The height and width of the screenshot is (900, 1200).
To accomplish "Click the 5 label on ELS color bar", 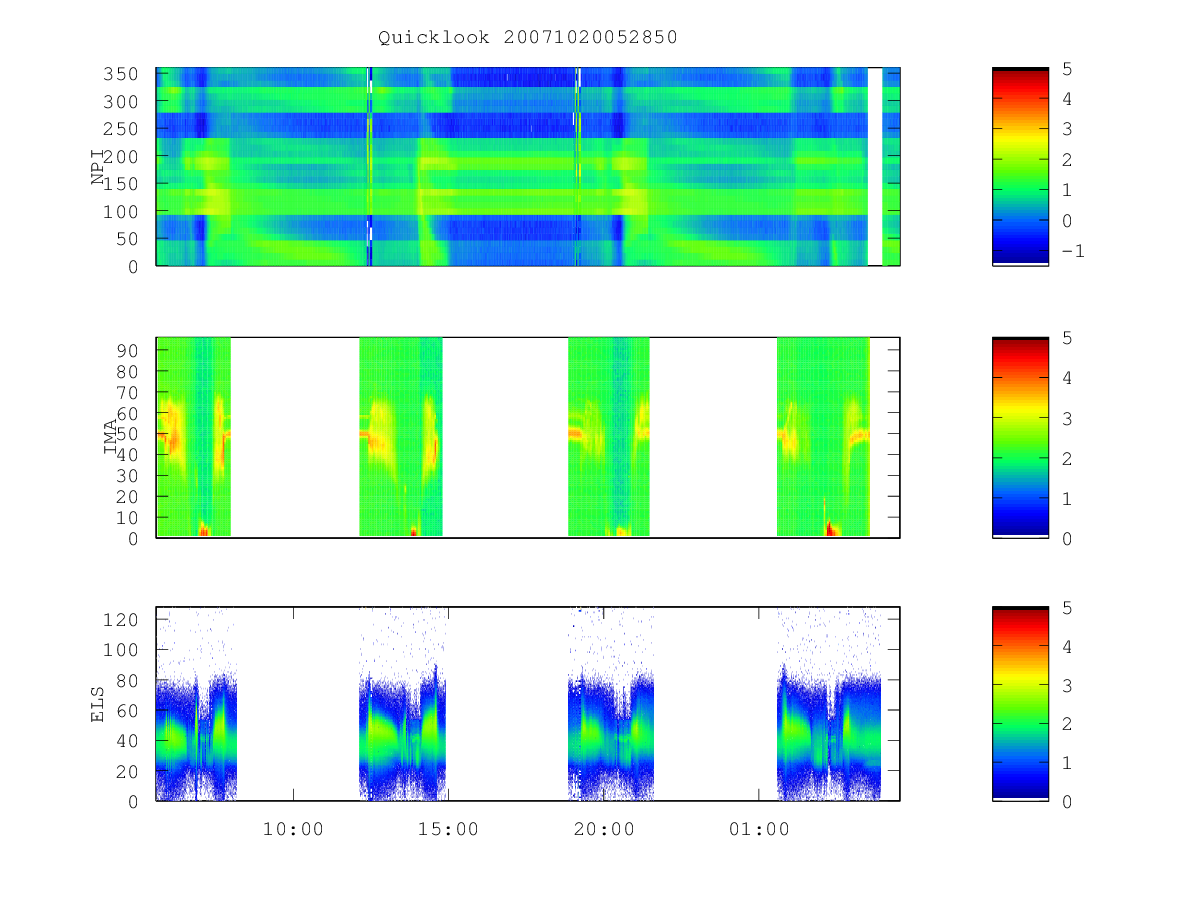I will pos(1066,608).
